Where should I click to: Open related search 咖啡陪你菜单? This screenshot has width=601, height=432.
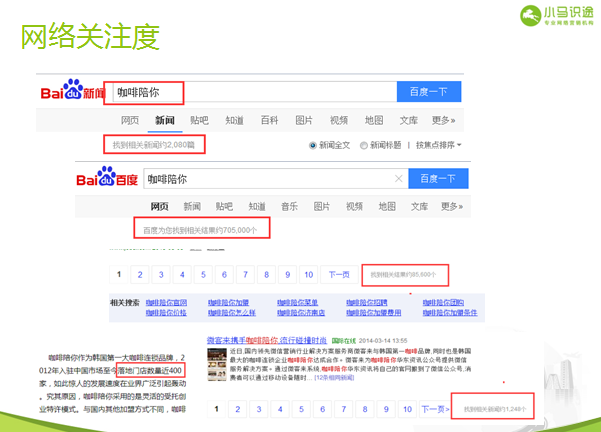click(297, 302)
